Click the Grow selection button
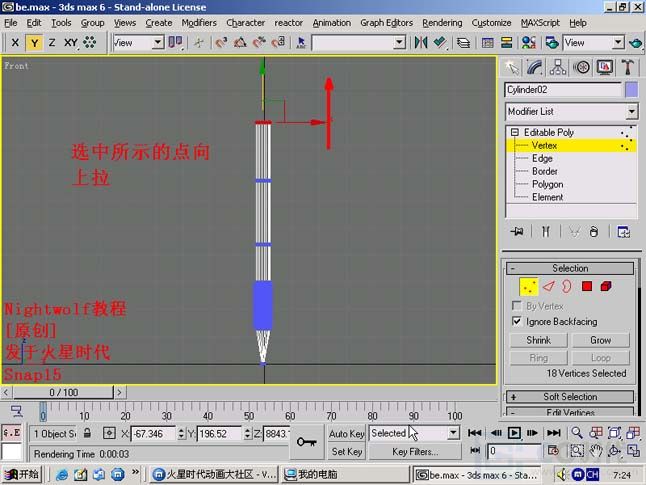 [600, 340]
